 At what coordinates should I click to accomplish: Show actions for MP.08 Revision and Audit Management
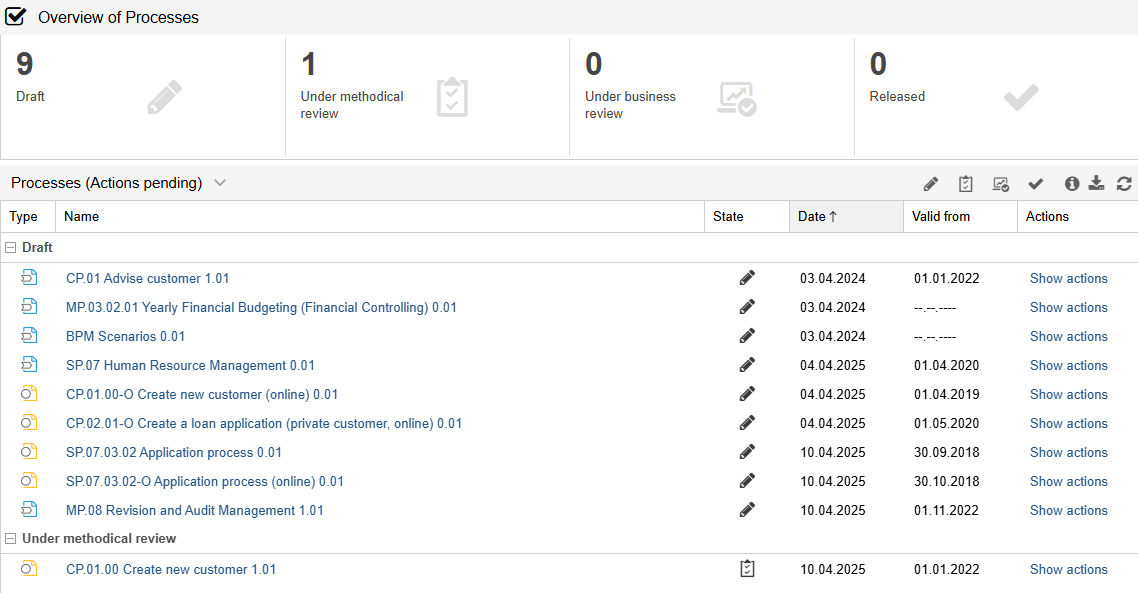point(1068,510)
